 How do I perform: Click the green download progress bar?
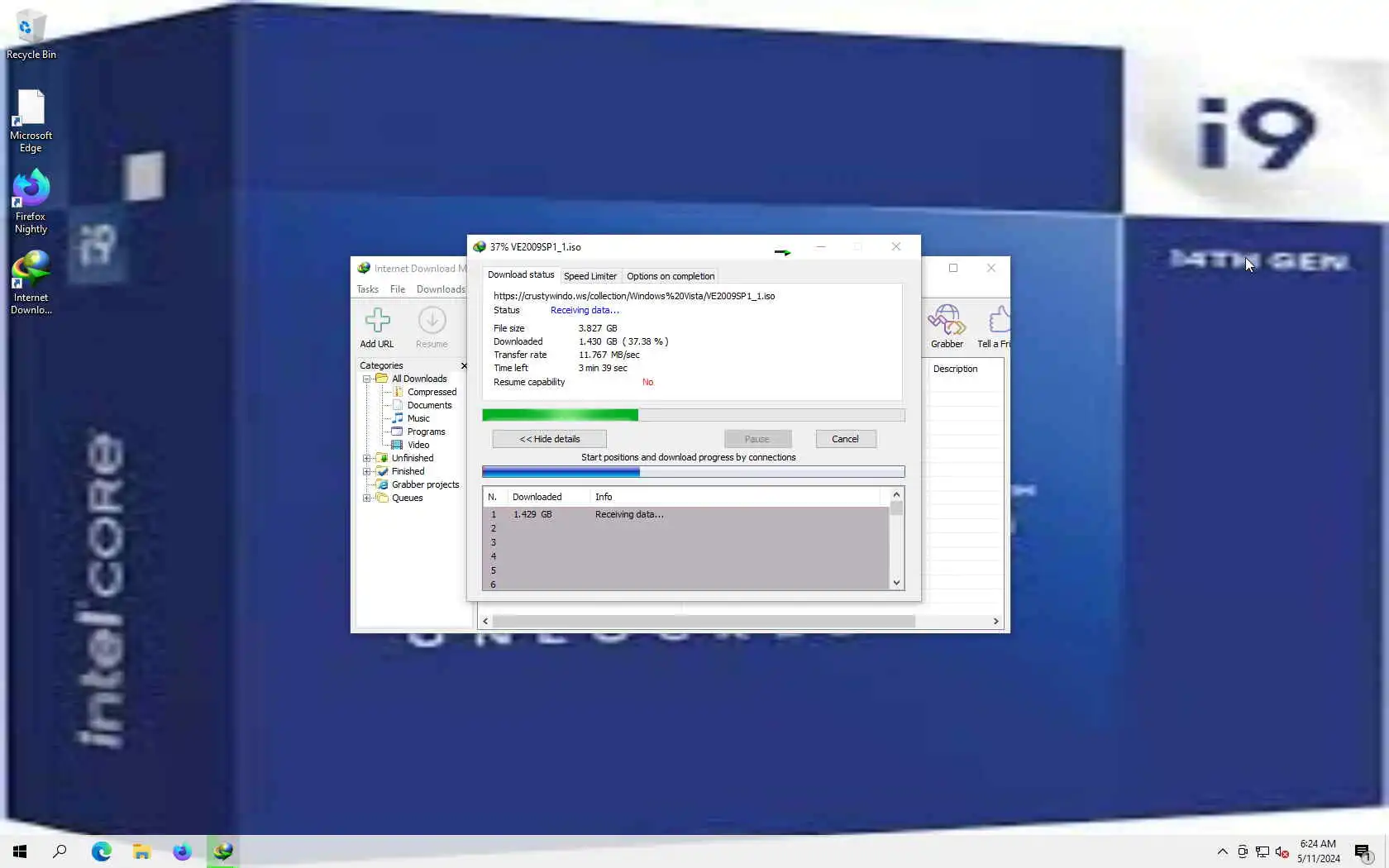(693, 415)
